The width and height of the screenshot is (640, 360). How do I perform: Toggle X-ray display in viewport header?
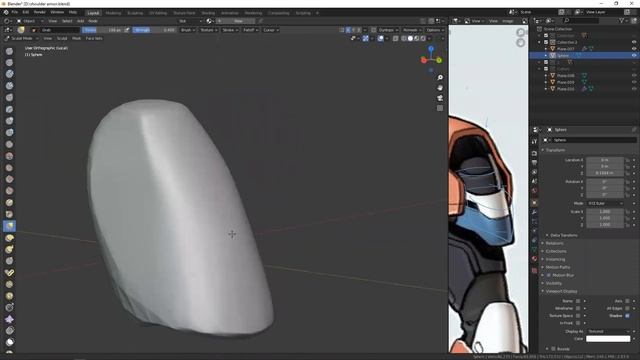click(x=396, y=38)
